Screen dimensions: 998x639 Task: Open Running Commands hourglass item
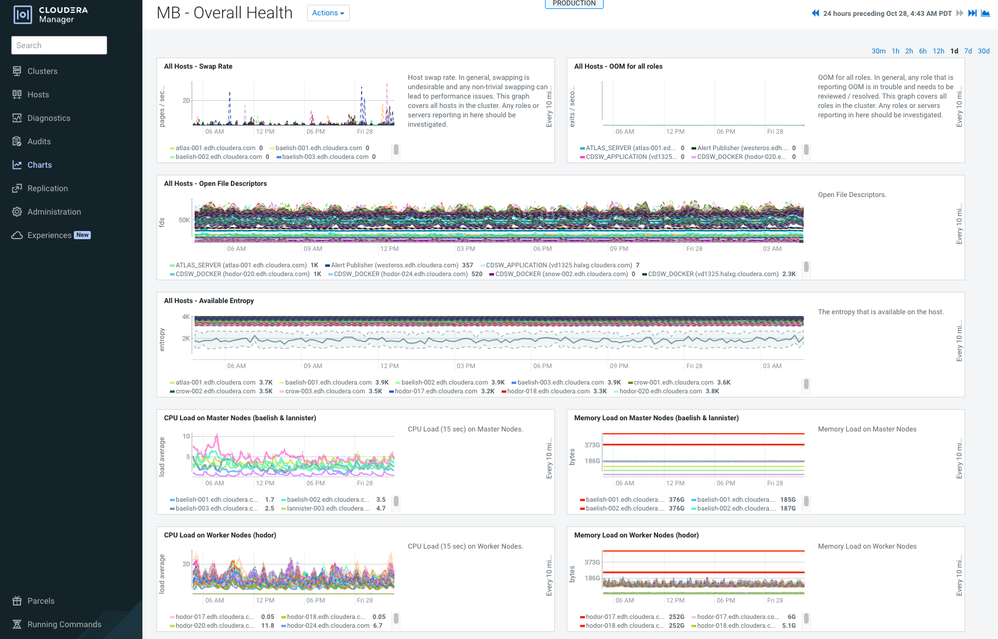[x=17, y=624]
